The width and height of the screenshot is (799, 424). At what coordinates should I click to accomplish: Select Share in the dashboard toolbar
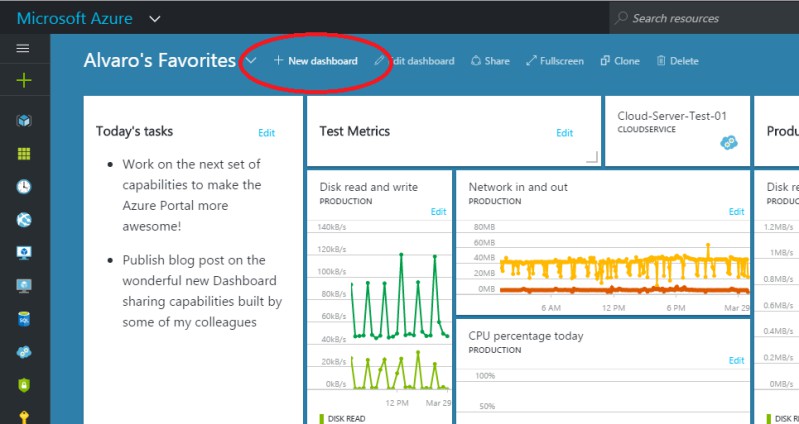pyautogui.click(x=490, y=61)
